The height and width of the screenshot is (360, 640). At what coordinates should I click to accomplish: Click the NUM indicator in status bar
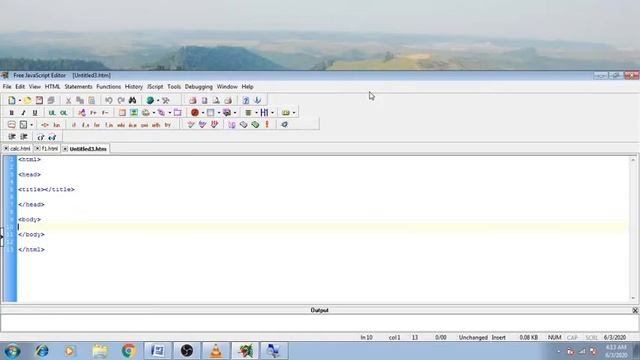tap(554, 338)
